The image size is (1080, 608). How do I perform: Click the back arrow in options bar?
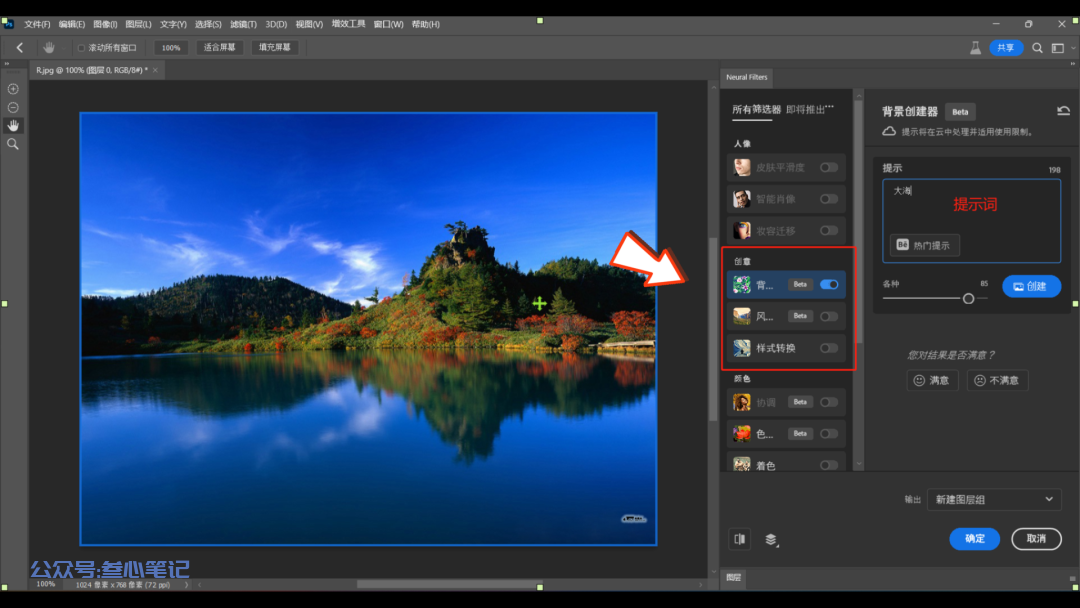coord(19,48)
